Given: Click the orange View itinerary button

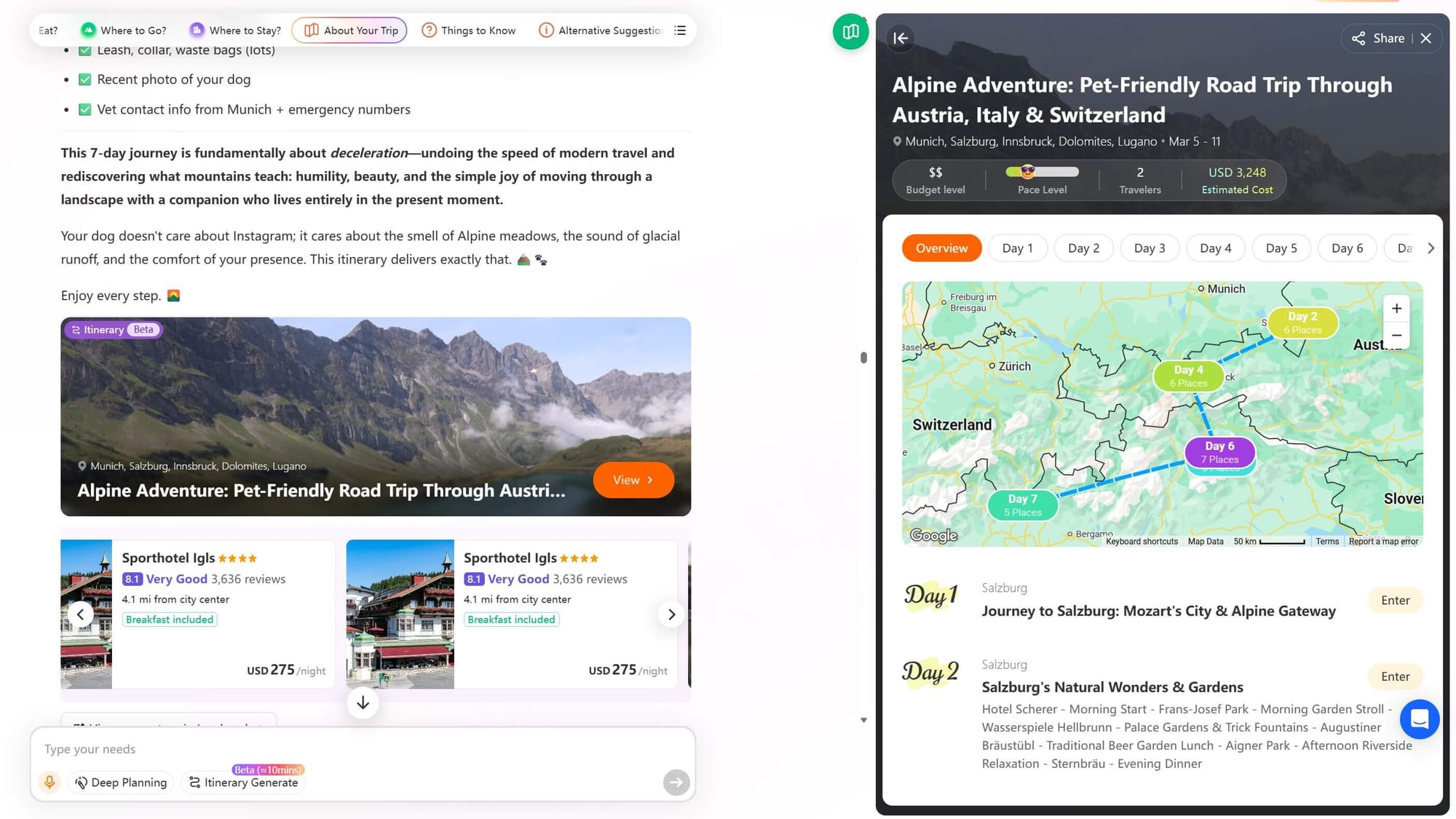Looking at the screenshot, I should [633, 480].
